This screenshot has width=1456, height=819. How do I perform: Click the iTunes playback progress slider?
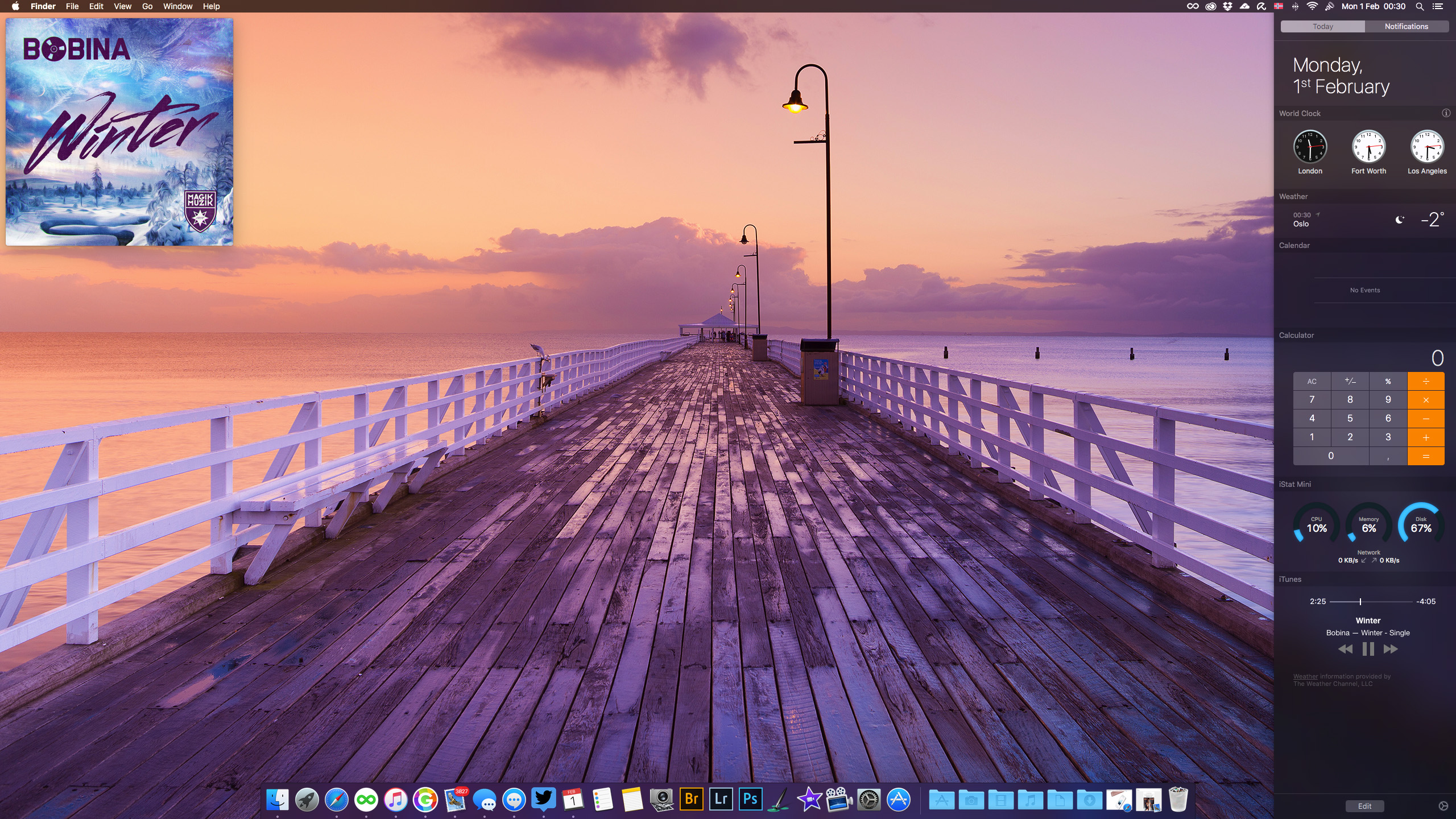1360,601
